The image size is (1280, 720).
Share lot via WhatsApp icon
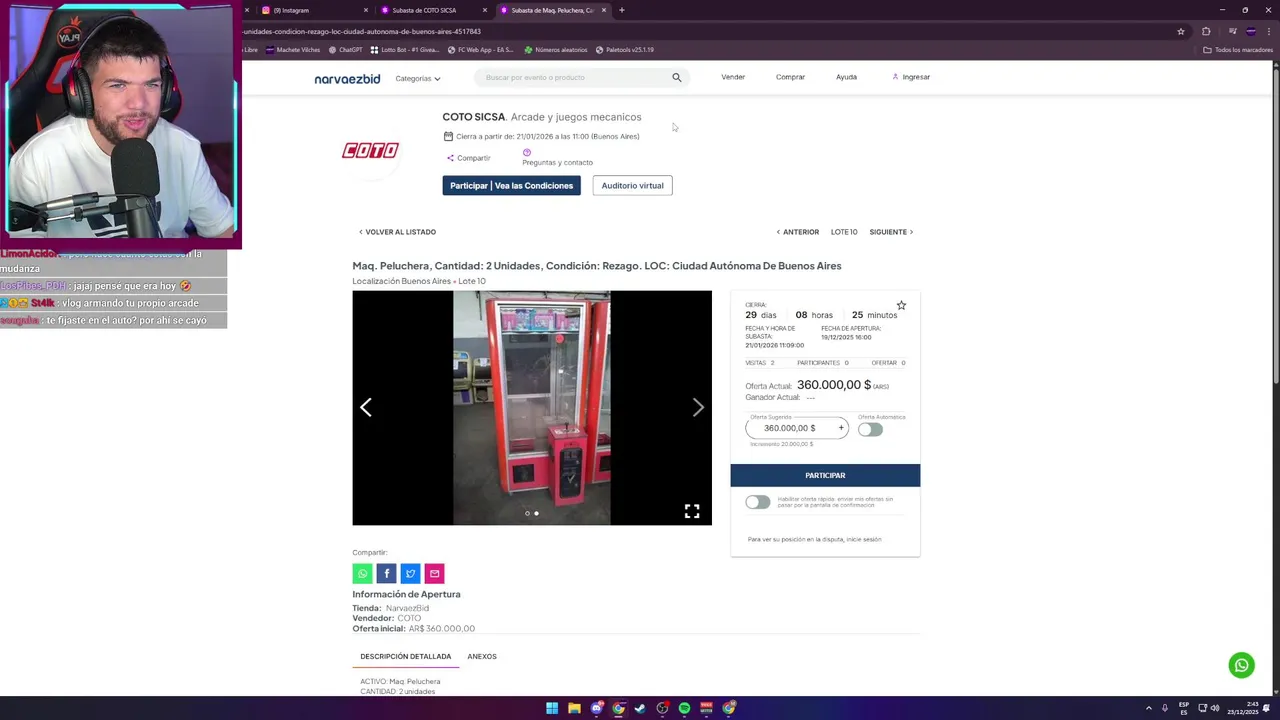point(362,573)
